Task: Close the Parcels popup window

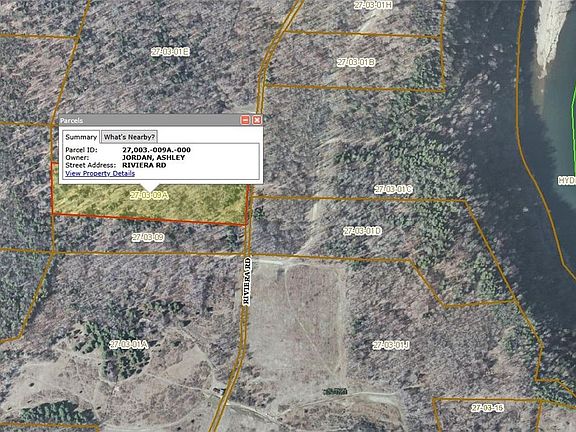Action: pyautogui.click(x=257, y=120)
